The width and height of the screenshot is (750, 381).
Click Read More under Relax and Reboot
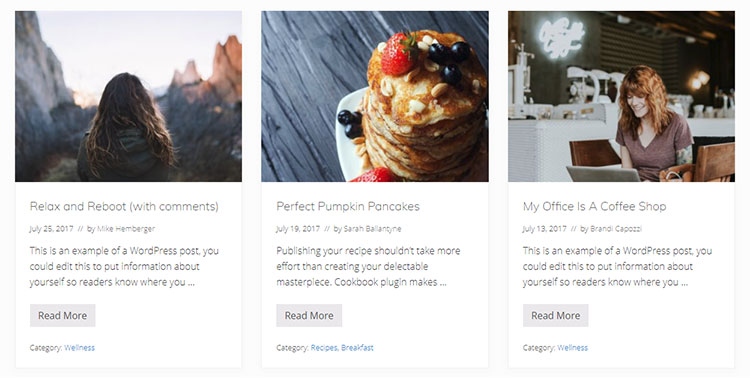pos(63,316)
